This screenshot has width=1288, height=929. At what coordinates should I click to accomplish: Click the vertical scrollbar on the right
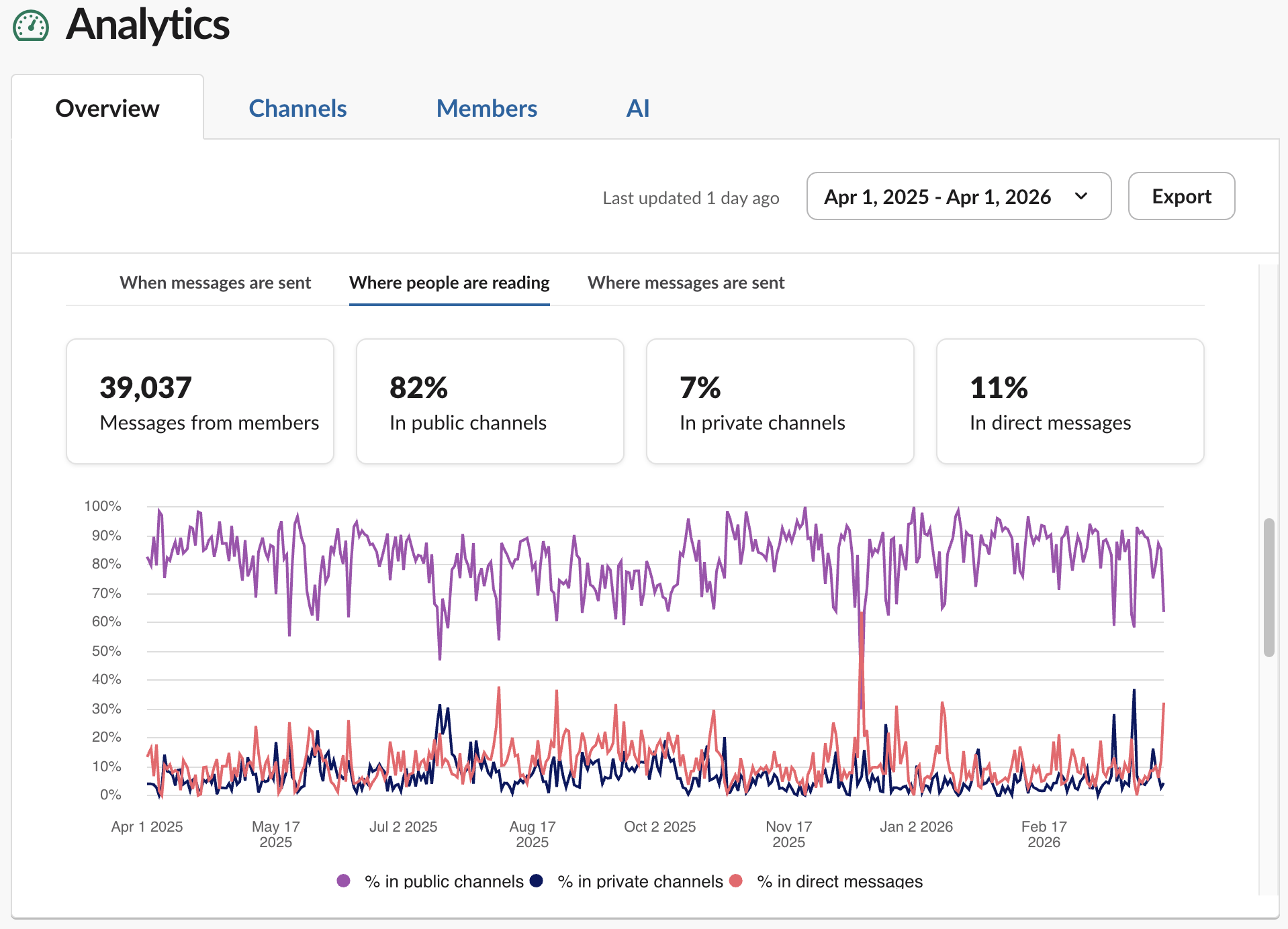[1271, 584]
